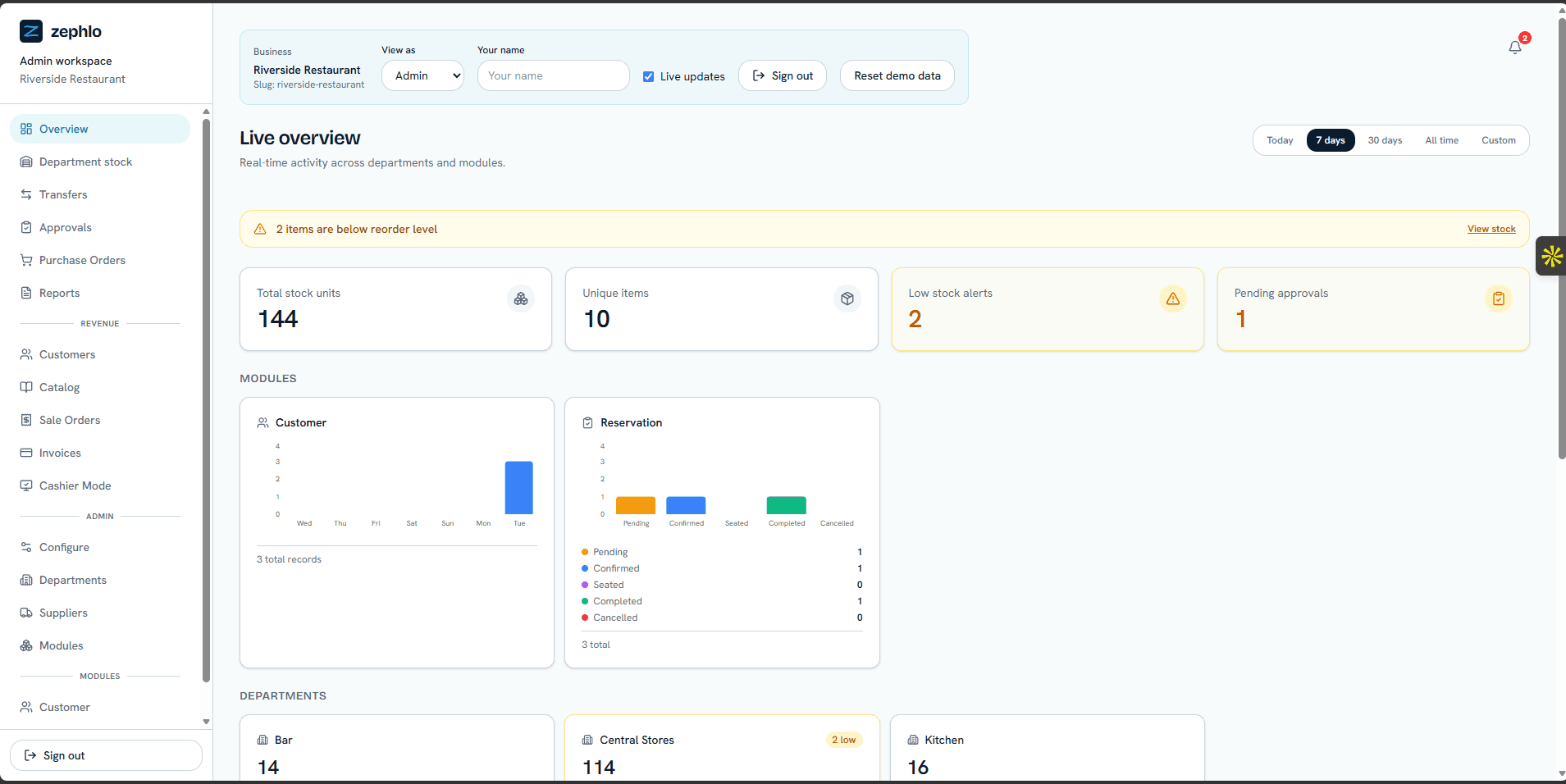The width and height of the screenshot is (1566, 784).
Task: Click the sidebar scroll down arrow
Action: (x=206, y=722)
